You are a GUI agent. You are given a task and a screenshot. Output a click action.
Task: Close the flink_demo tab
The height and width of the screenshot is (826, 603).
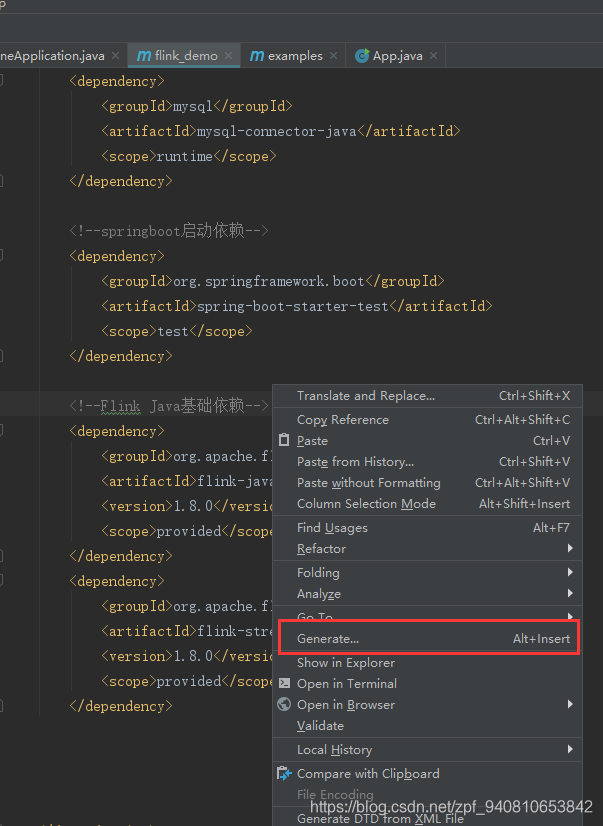click(229, 55)
